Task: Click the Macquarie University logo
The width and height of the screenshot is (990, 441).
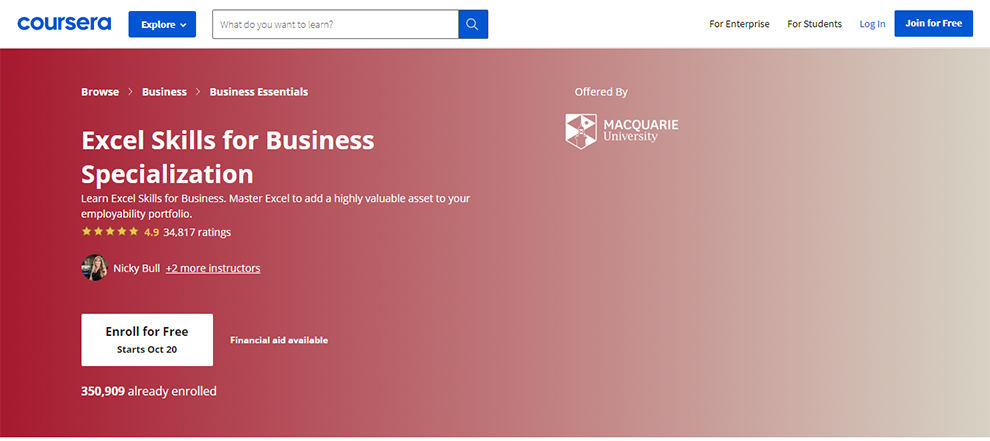Action: point(622,131)
